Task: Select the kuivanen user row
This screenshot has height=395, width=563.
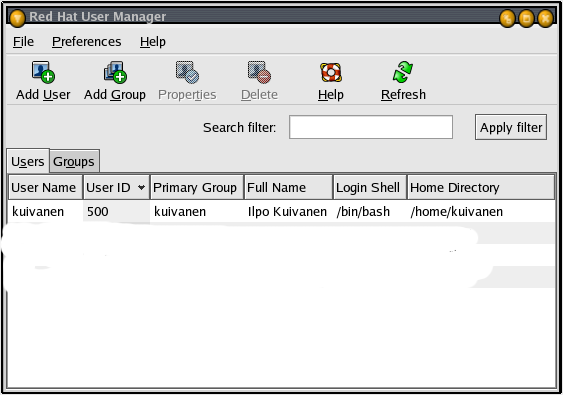Action: point(282,212)
